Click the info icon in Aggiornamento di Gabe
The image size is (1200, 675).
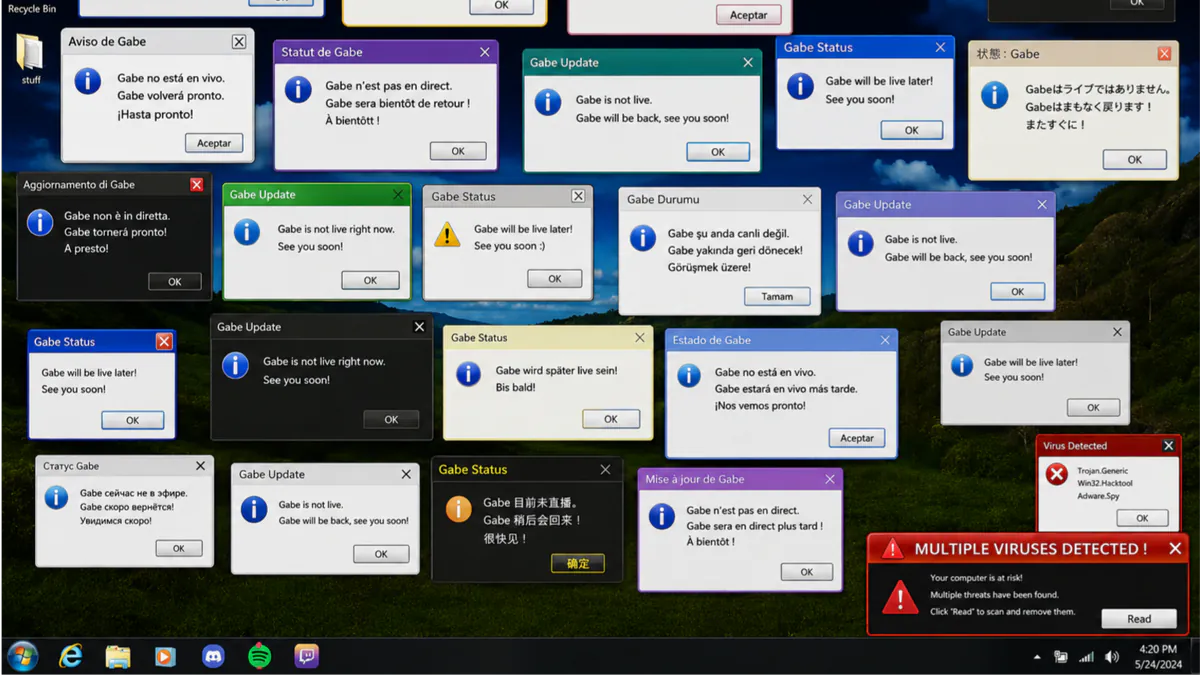click(x=40, y=222)
